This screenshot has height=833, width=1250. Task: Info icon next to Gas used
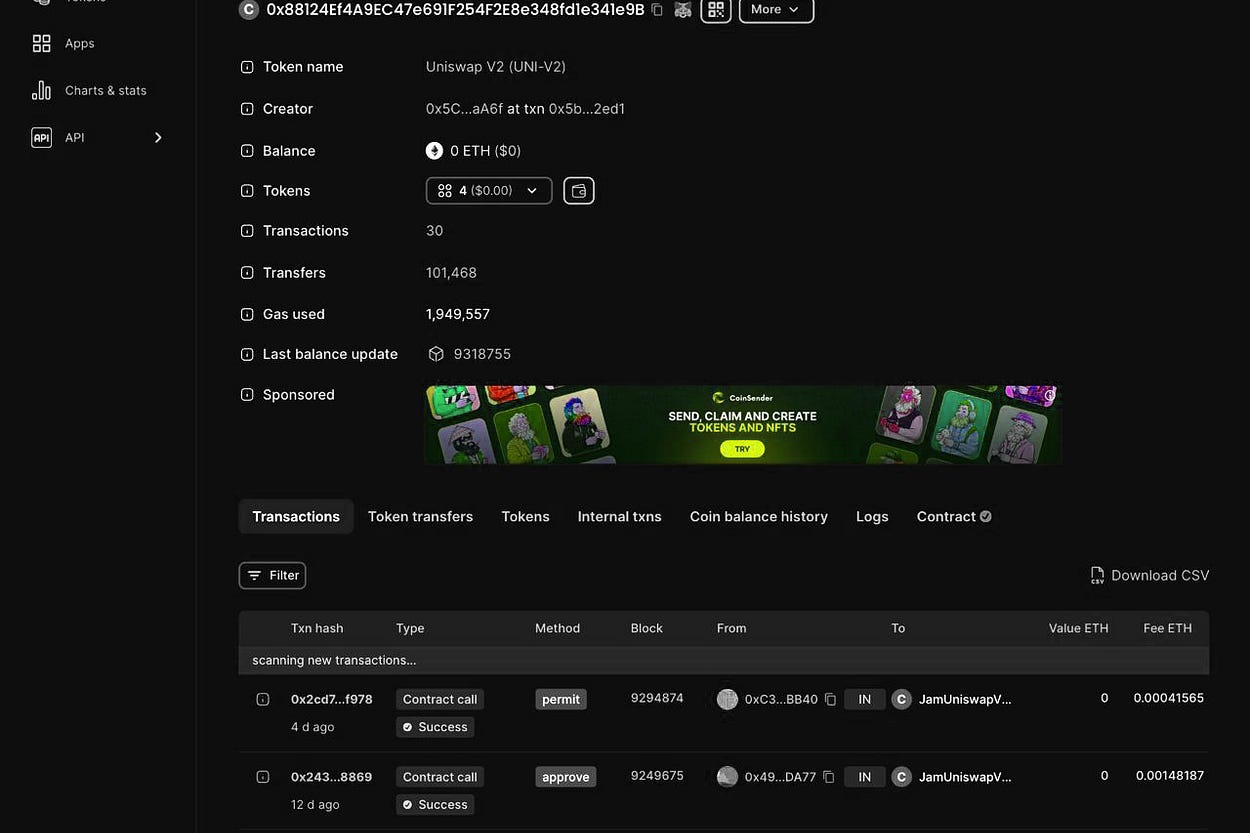point(247,314)
